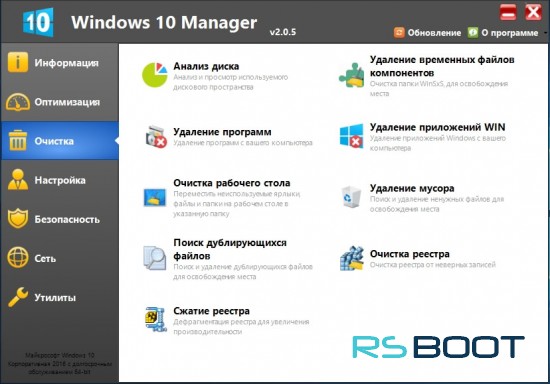
Task: Click the Очистка рабочего стола icon
Action: pos(155,197)
